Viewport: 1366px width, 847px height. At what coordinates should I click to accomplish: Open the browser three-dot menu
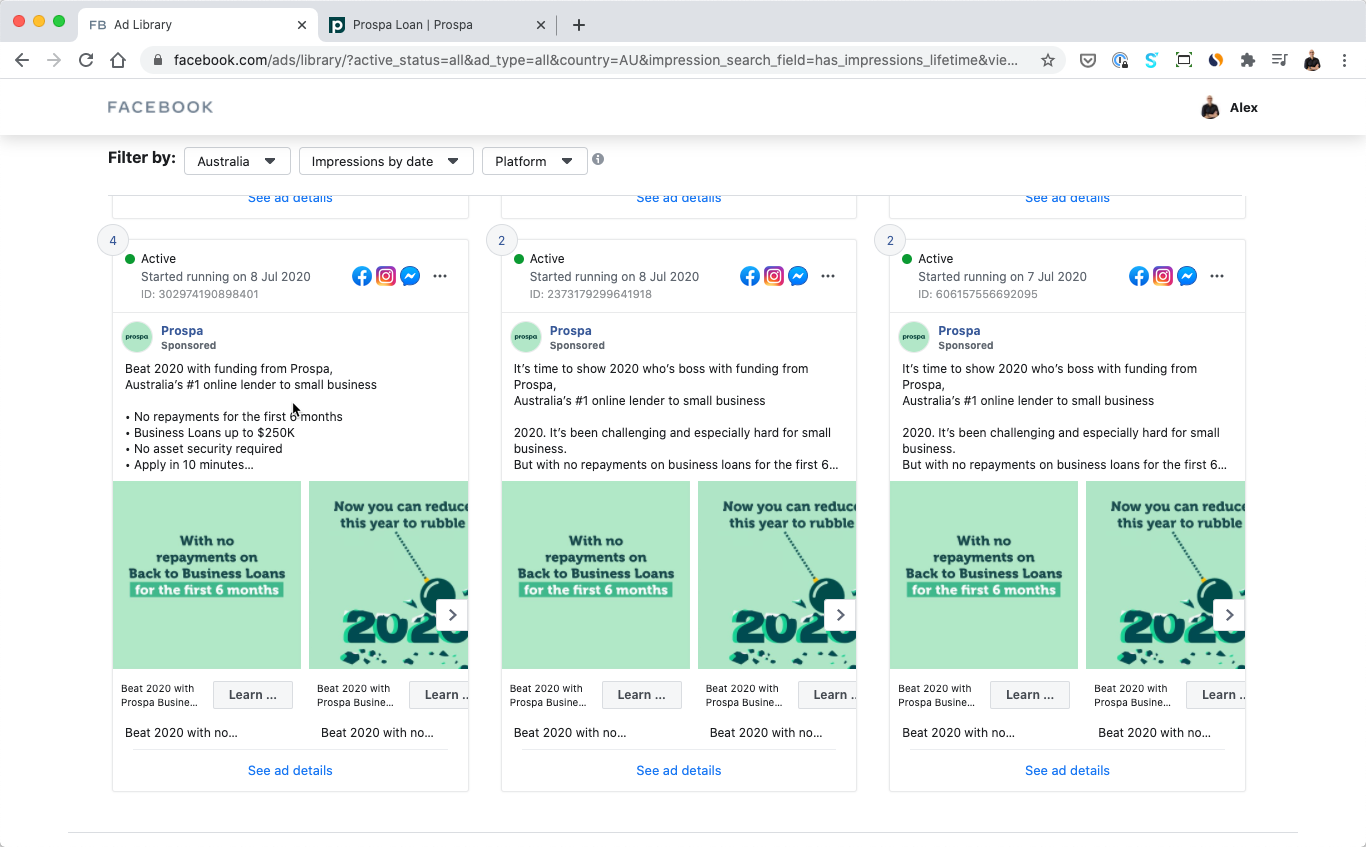[1344, 60]
